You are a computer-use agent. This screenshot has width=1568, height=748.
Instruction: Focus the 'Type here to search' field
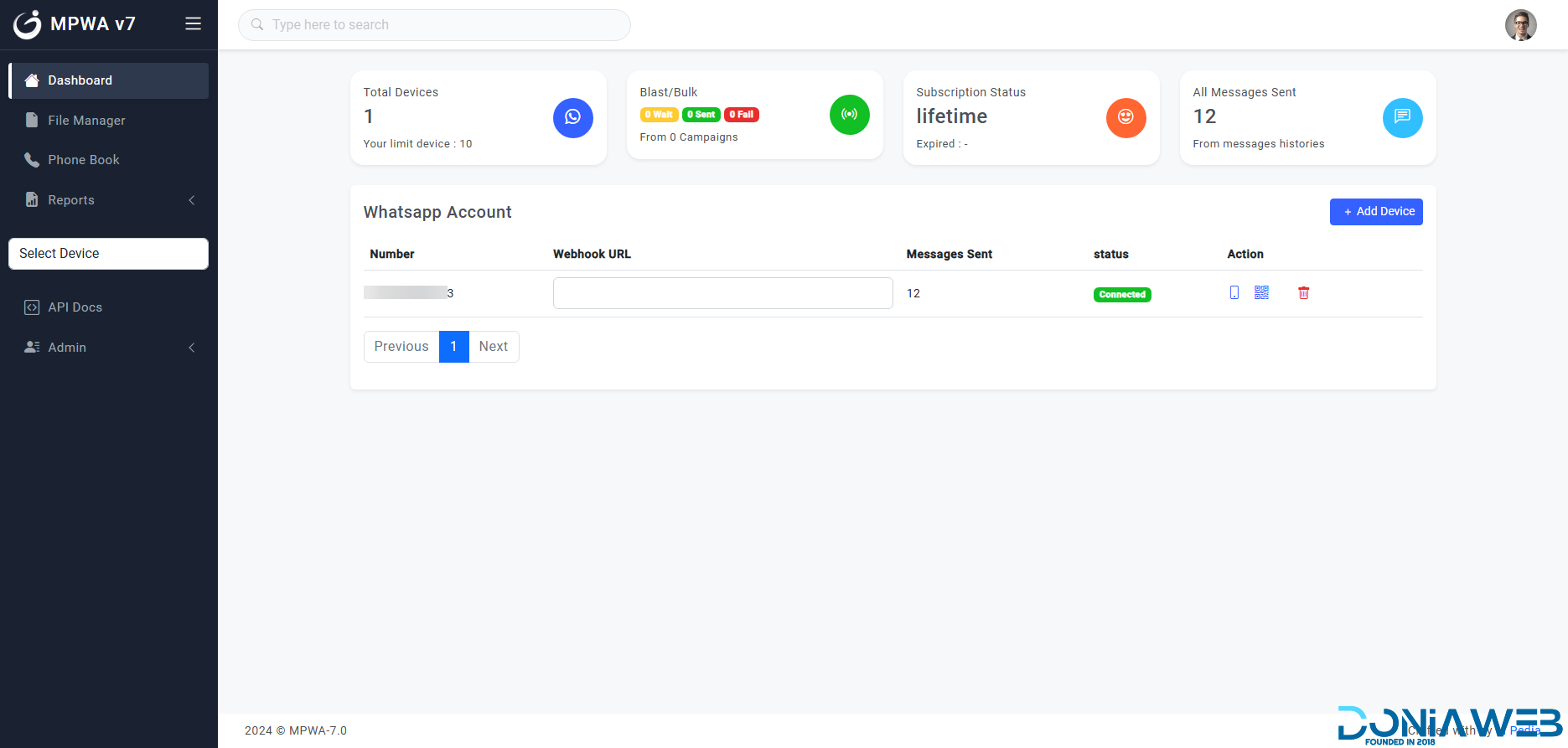tap(434, 25)
